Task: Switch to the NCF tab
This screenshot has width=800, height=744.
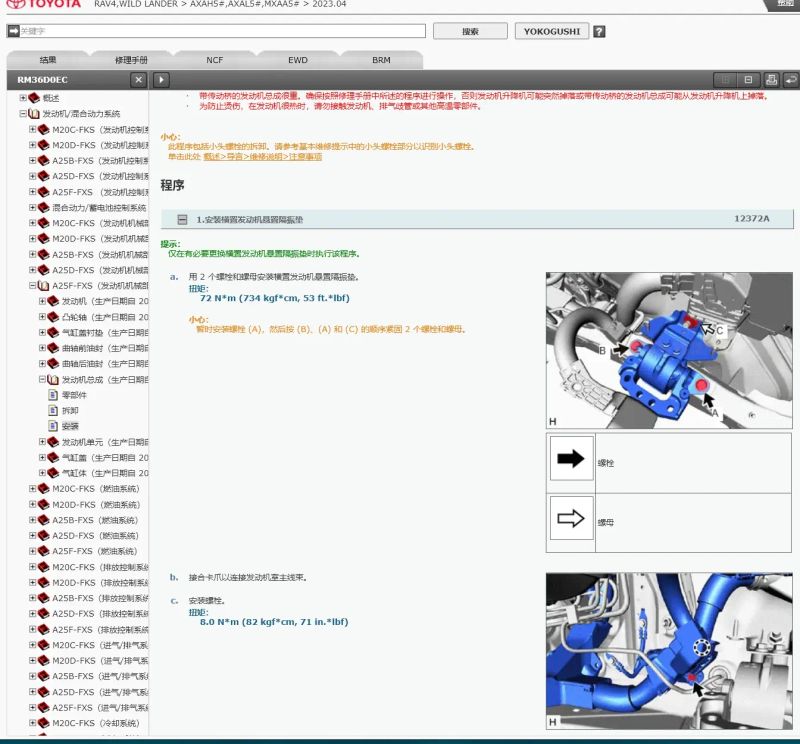Action: [215, 60]
